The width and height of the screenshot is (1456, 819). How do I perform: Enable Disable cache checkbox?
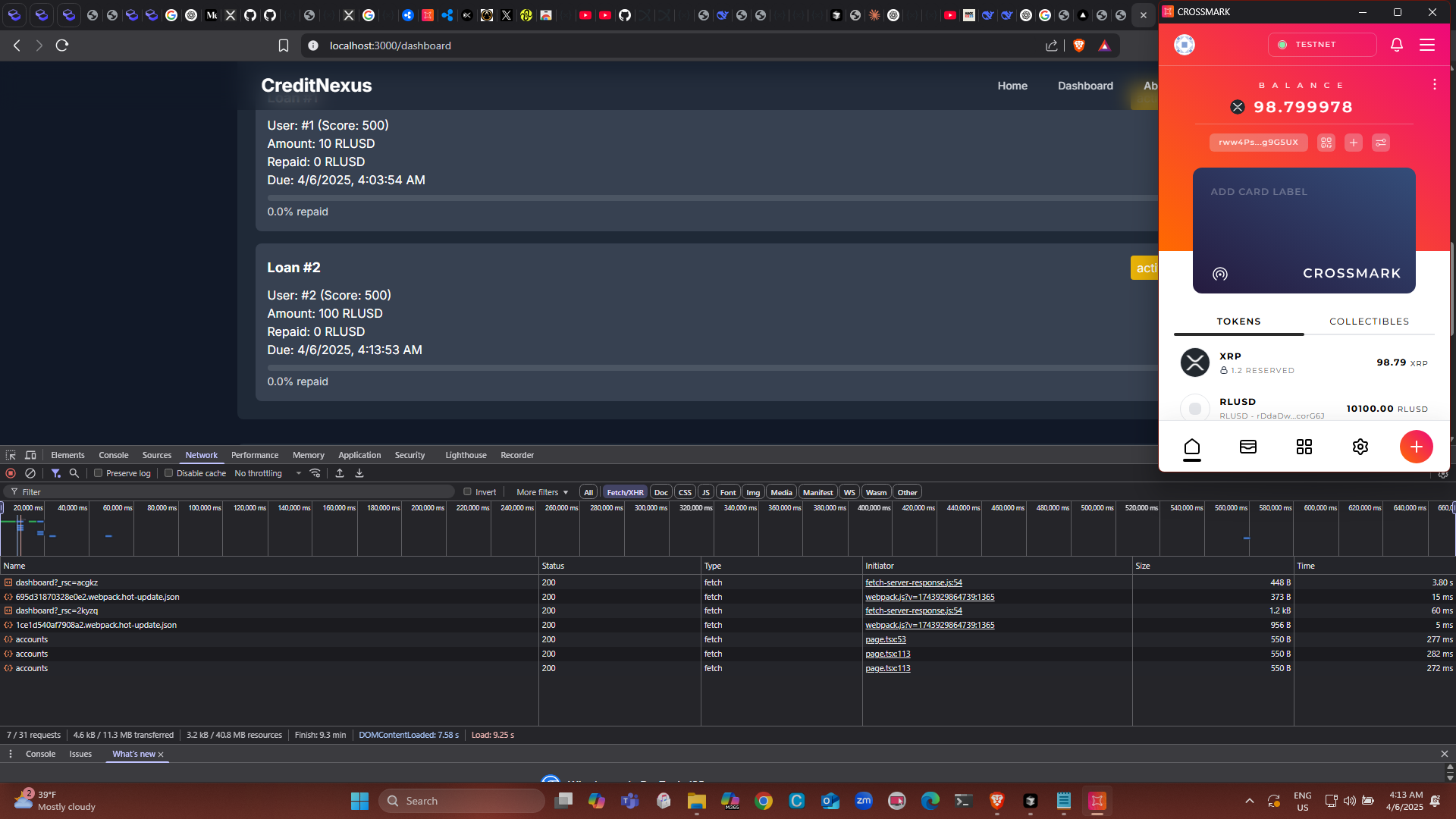(x=169, y=473)
